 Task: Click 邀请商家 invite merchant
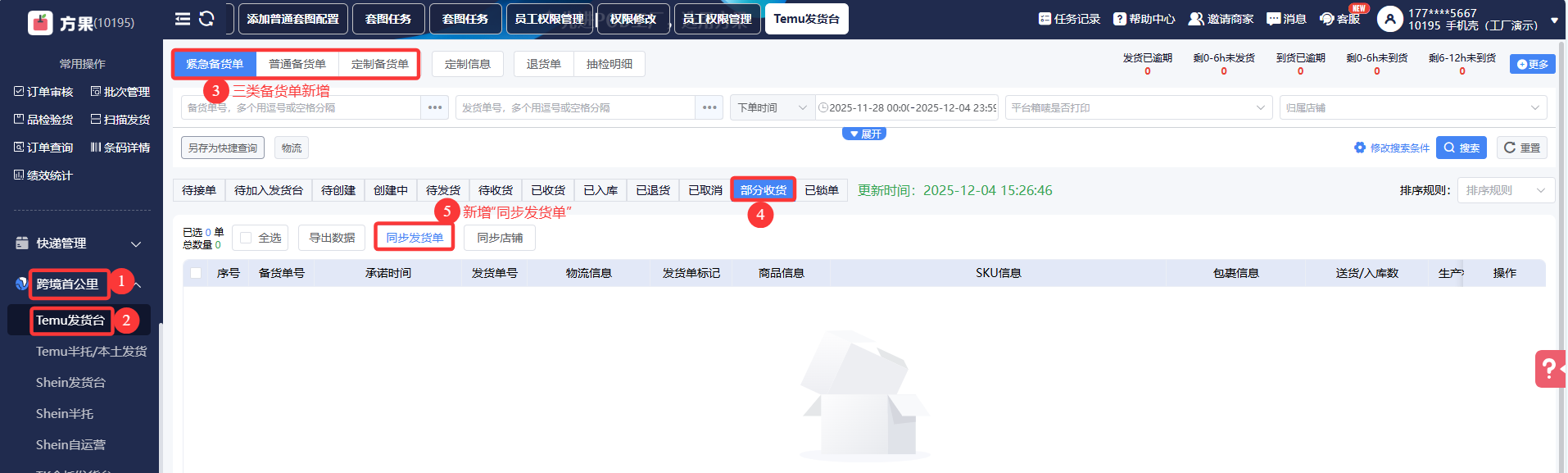click(1221, 19)
